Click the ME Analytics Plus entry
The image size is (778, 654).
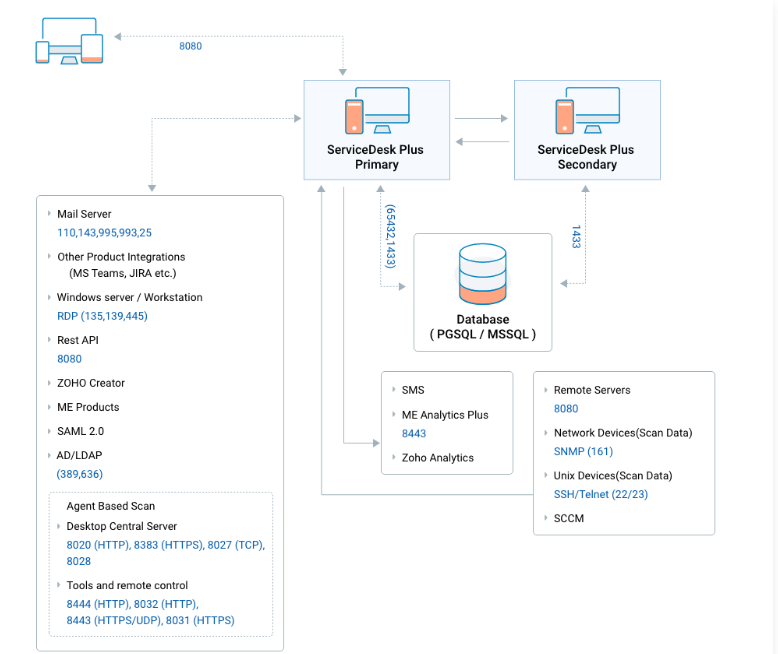445,415
